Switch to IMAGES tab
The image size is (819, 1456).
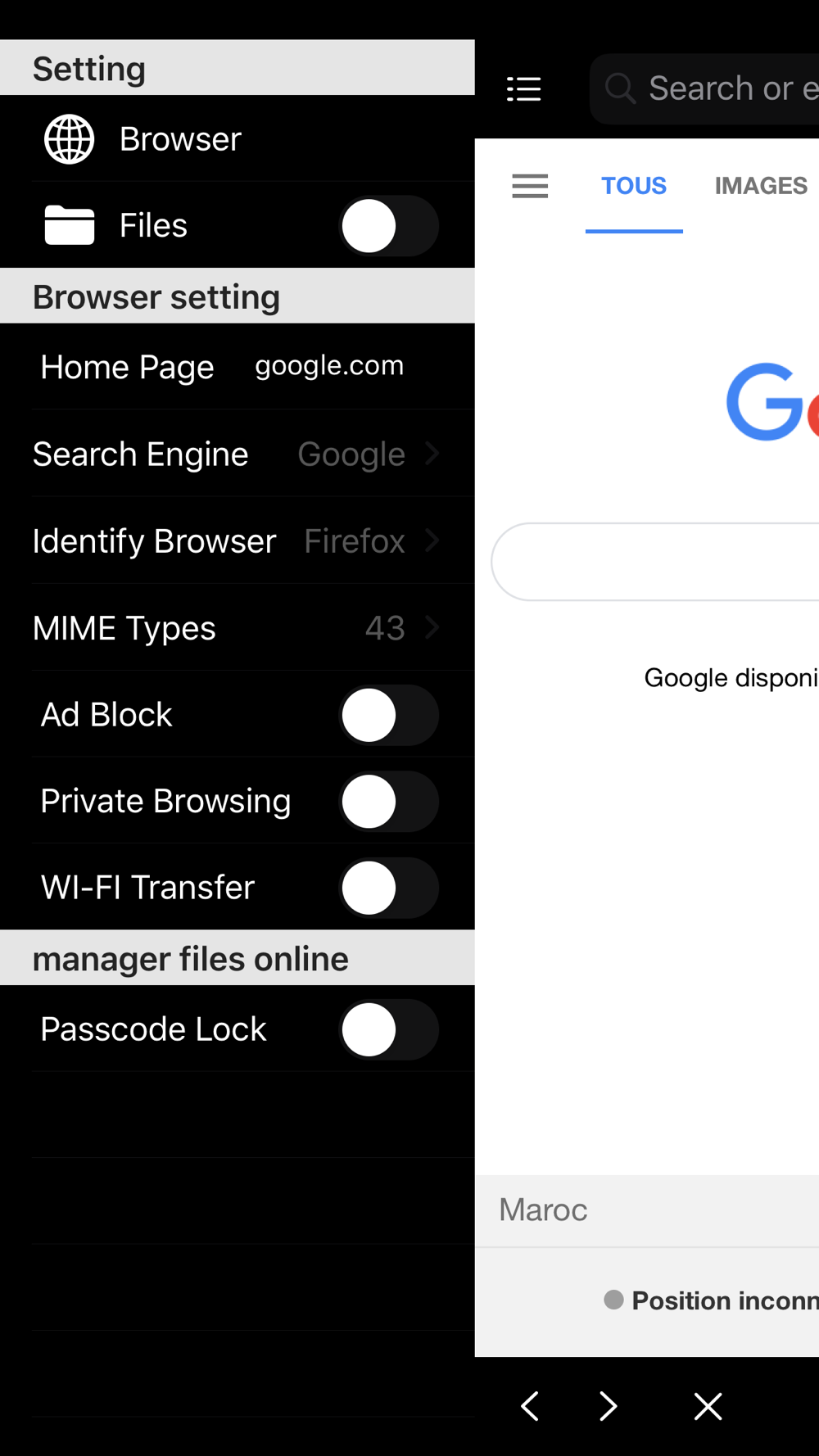761,186
